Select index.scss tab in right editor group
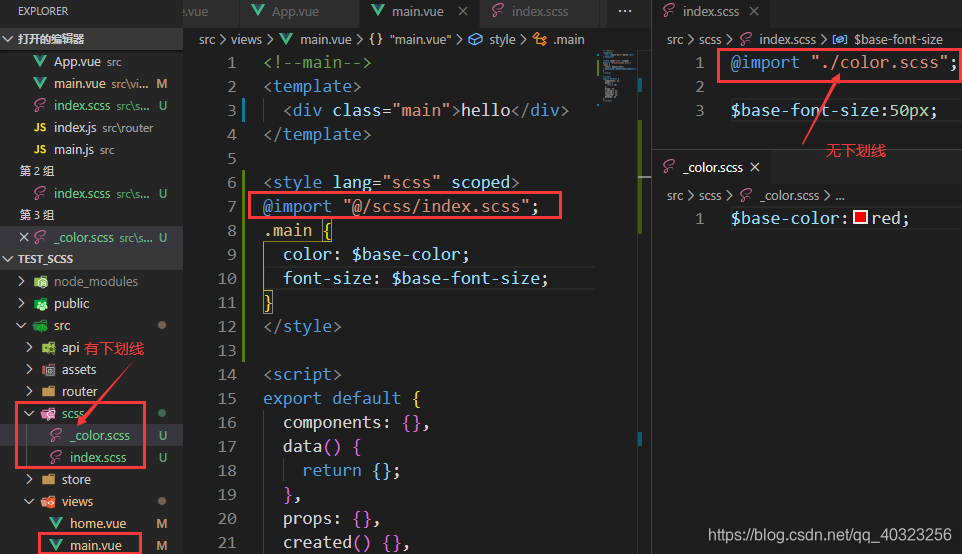Image resolution: width=962 pixels, height=554 pixels. pyautogui.click(x=710, y=11)
